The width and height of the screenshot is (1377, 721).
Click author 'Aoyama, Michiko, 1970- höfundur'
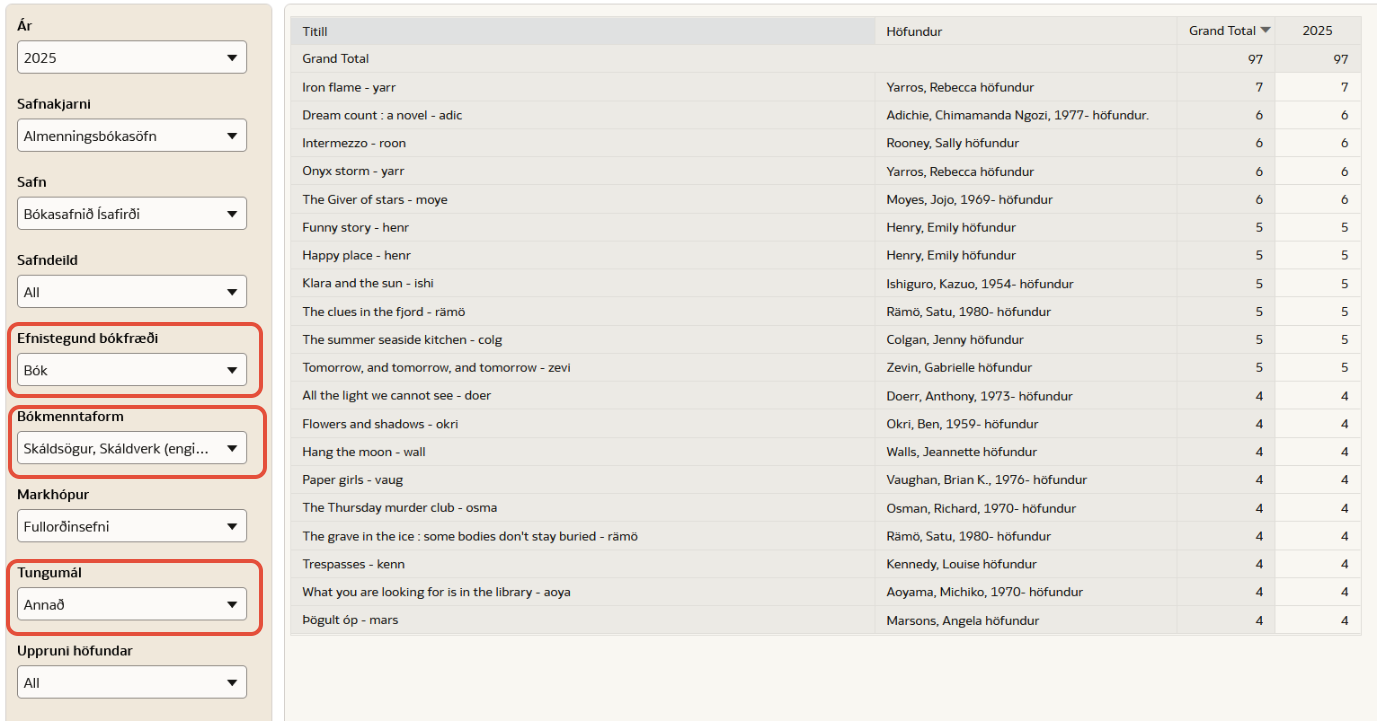point(984,592)
